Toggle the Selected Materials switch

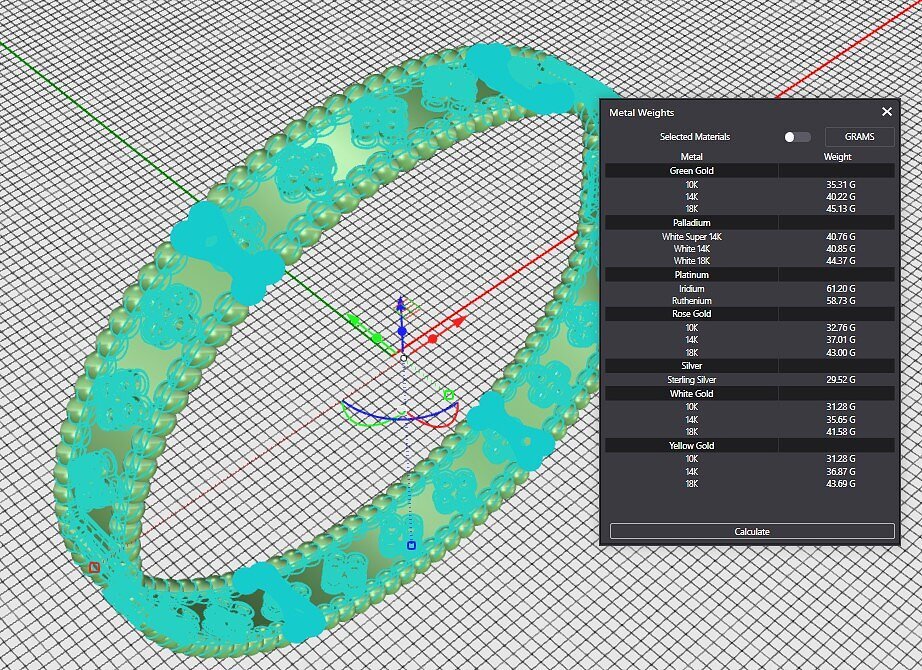pos(797,137)
